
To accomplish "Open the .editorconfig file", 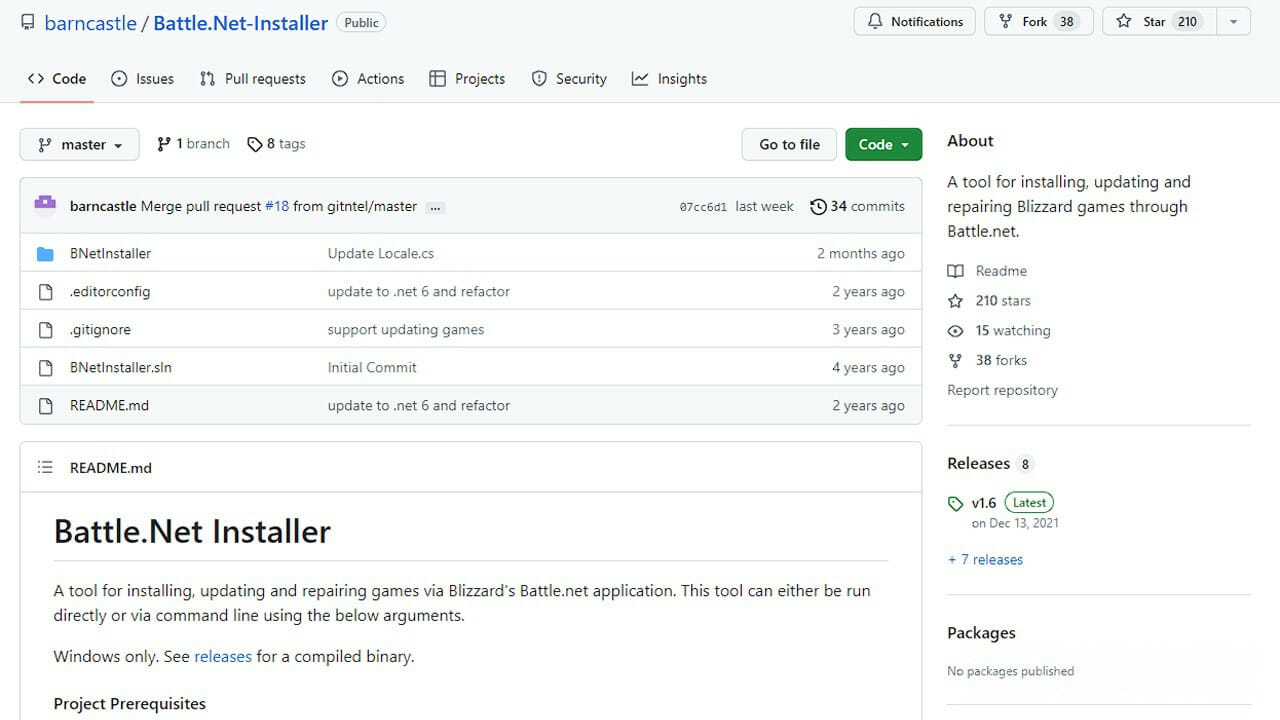I will (x=110, y=292).
